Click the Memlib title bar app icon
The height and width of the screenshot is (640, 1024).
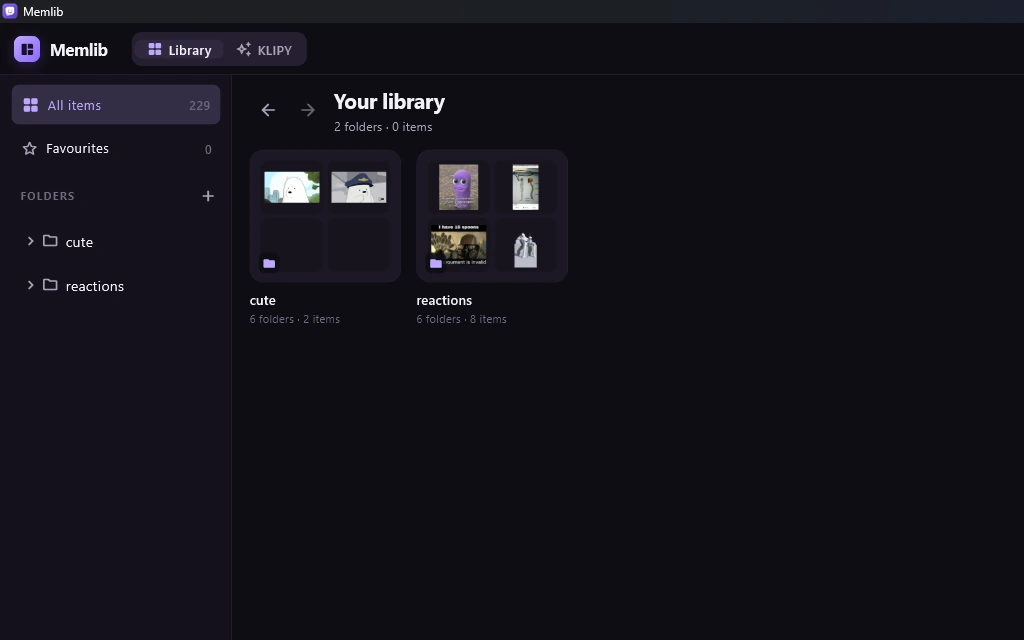[10, 11]
